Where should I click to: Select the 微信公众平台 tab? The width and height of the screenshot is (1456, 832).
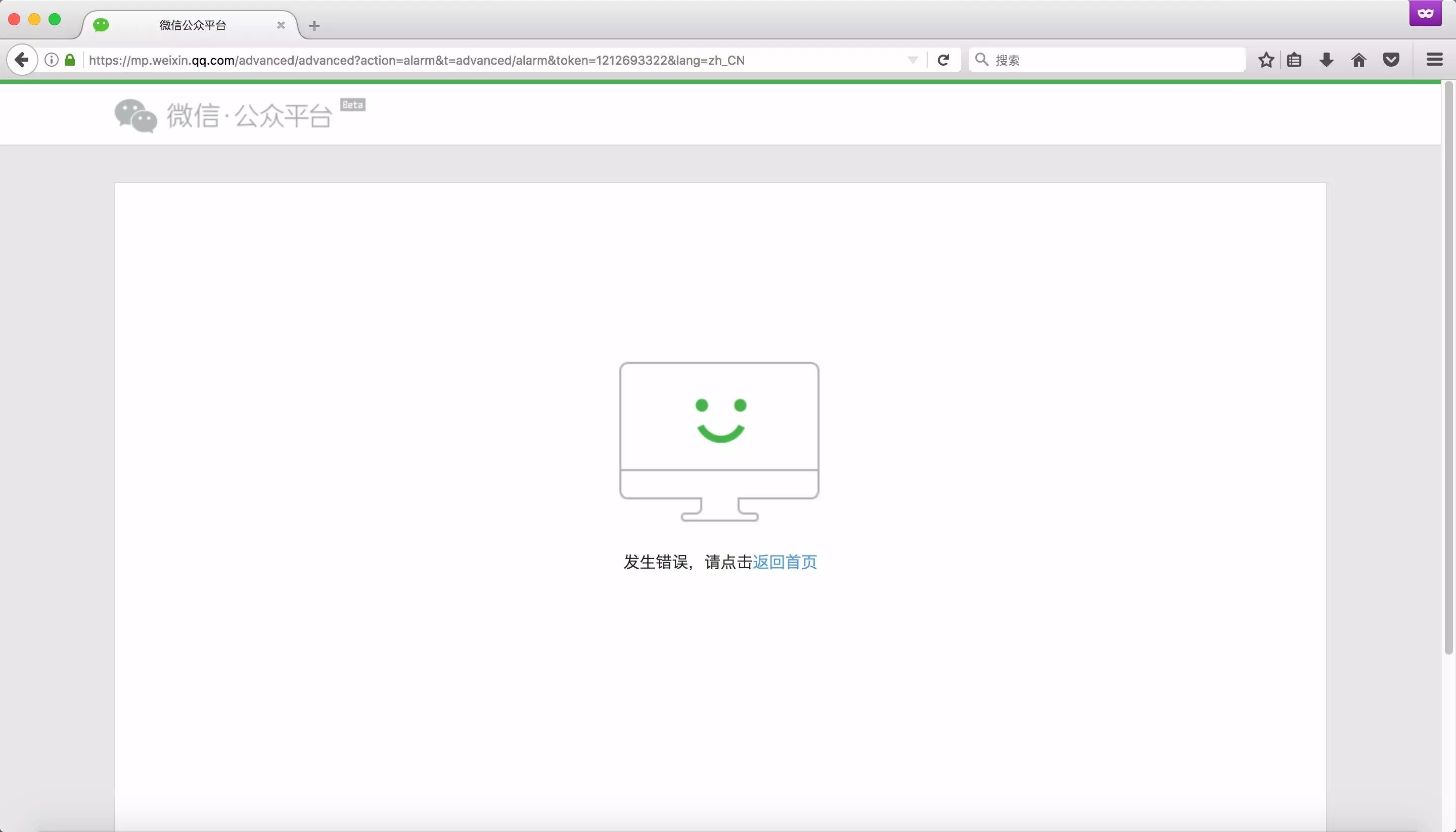pyautogui.click(x=193, y=25)
